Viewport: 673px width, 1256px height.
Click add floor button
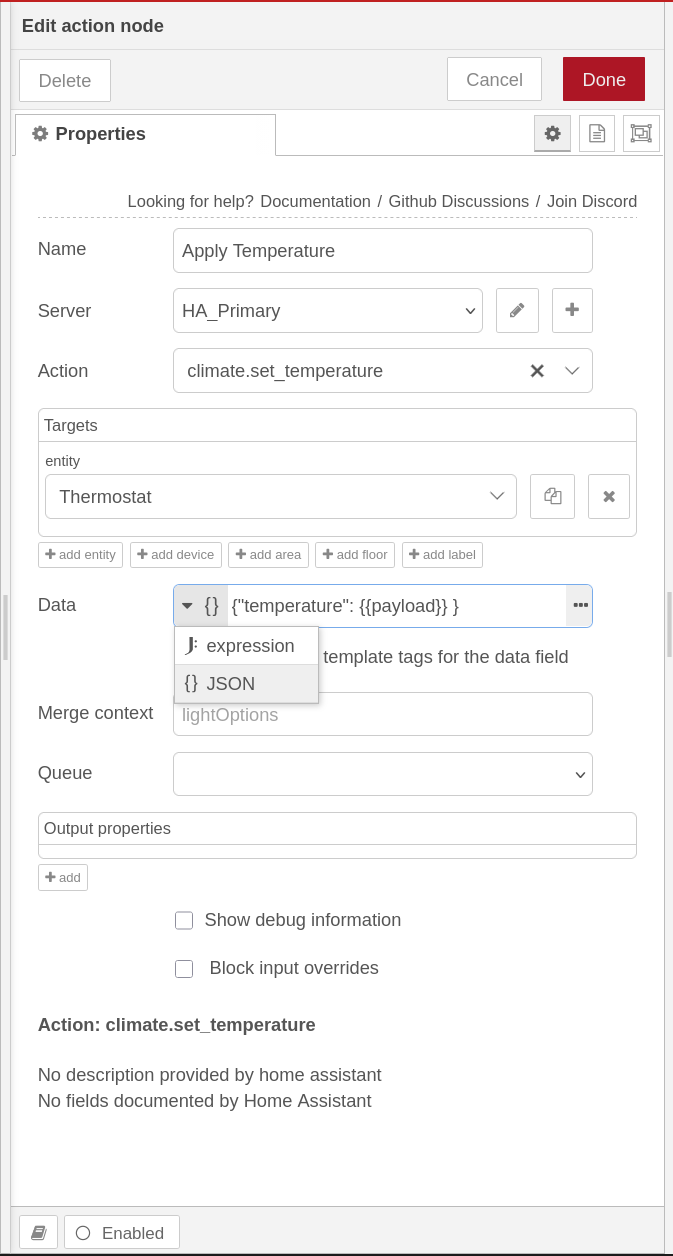point(355,554)
